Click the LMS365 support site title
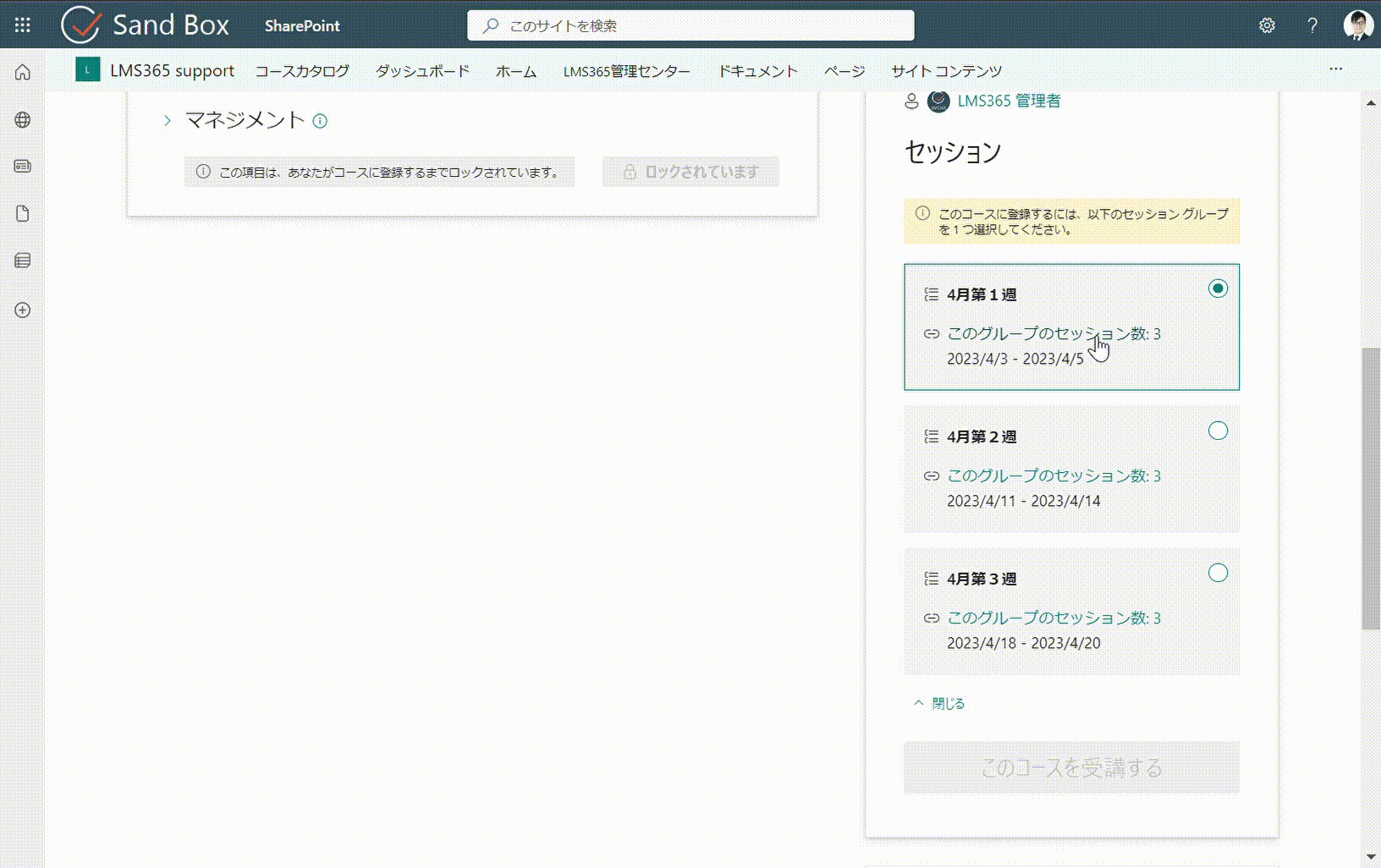Screen dimensions: 1381x868 (172, 70)
